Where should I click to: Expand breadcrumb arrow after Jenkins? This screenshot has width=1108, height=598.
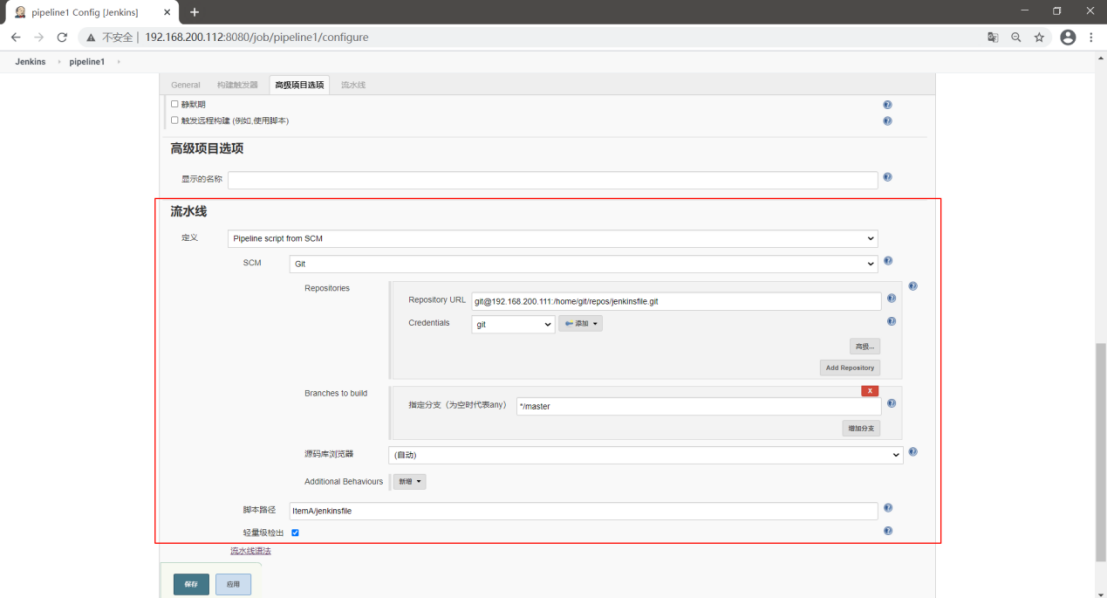[59, 62]
